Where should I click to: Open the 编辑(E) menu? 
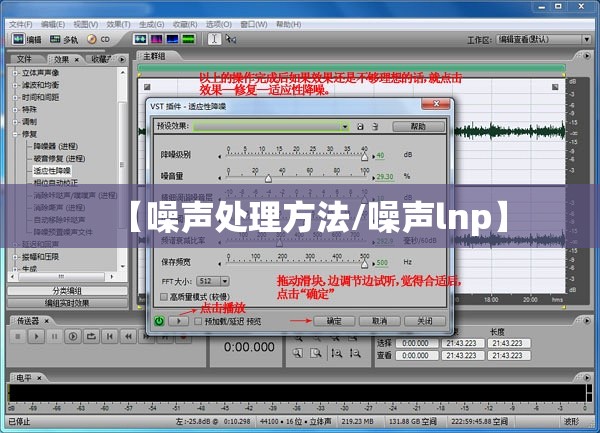pyautogui.click(x=53, y=24)
